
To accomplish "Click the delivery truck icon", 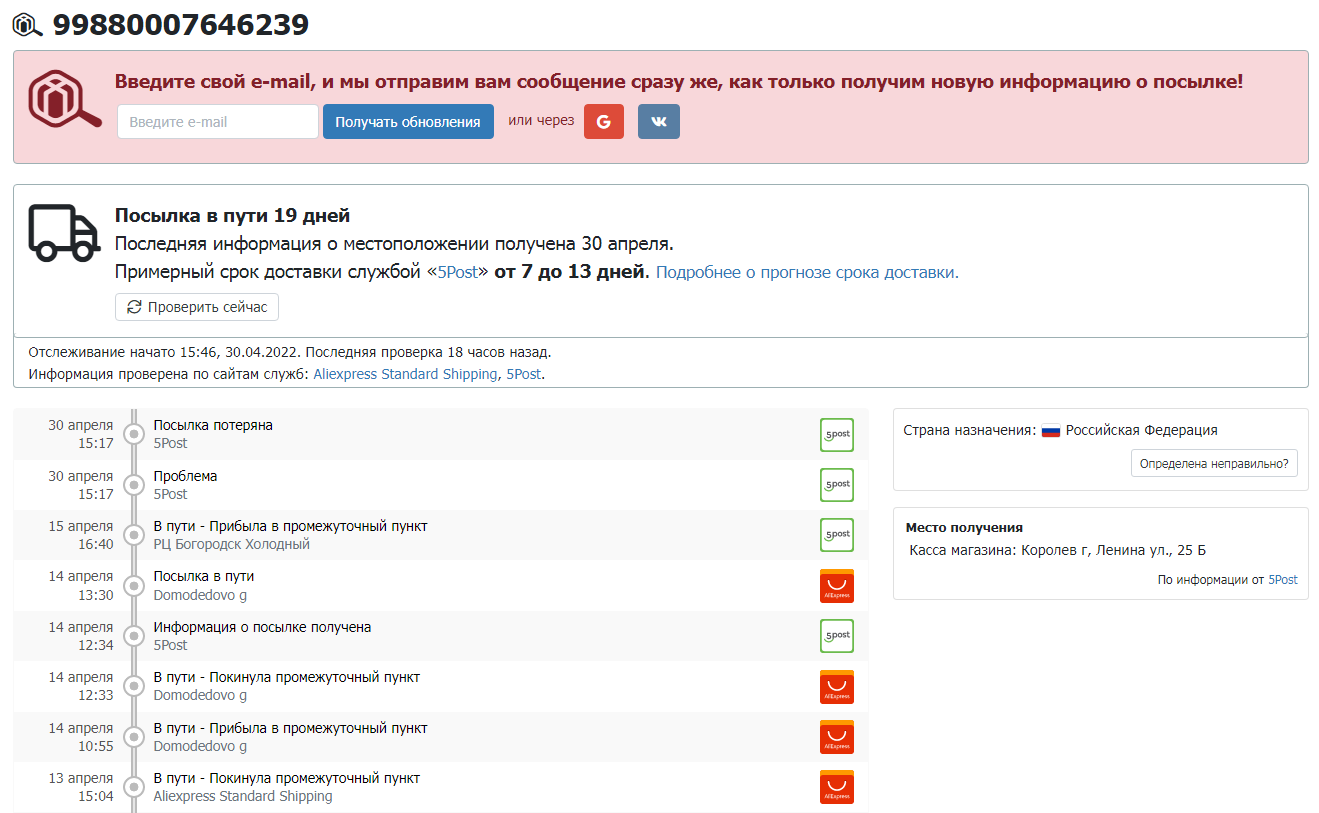I will click(64, 232).
